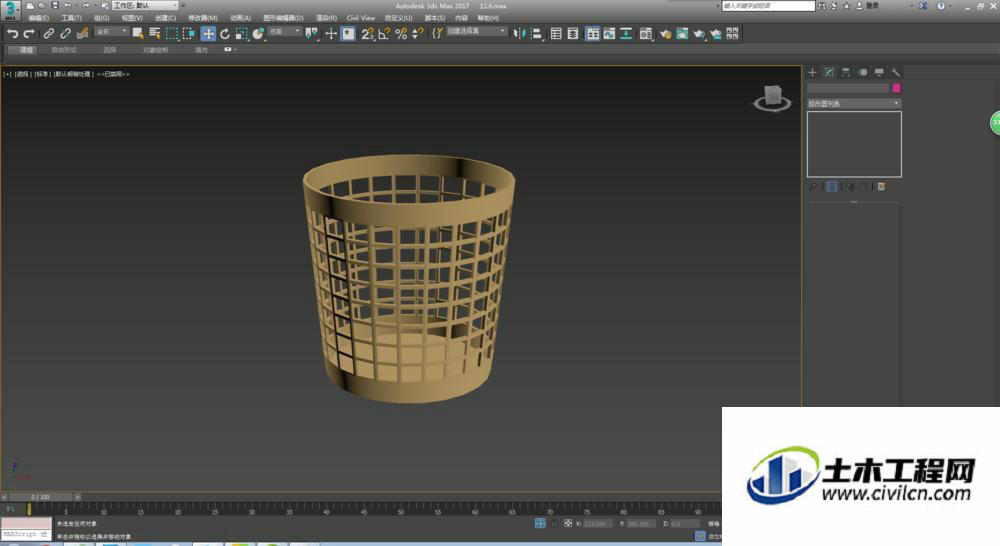The width and height of the screenshot is (1000, 546).
Task: Open the reference coordinate system dropdown
Action: pos(284,31)
